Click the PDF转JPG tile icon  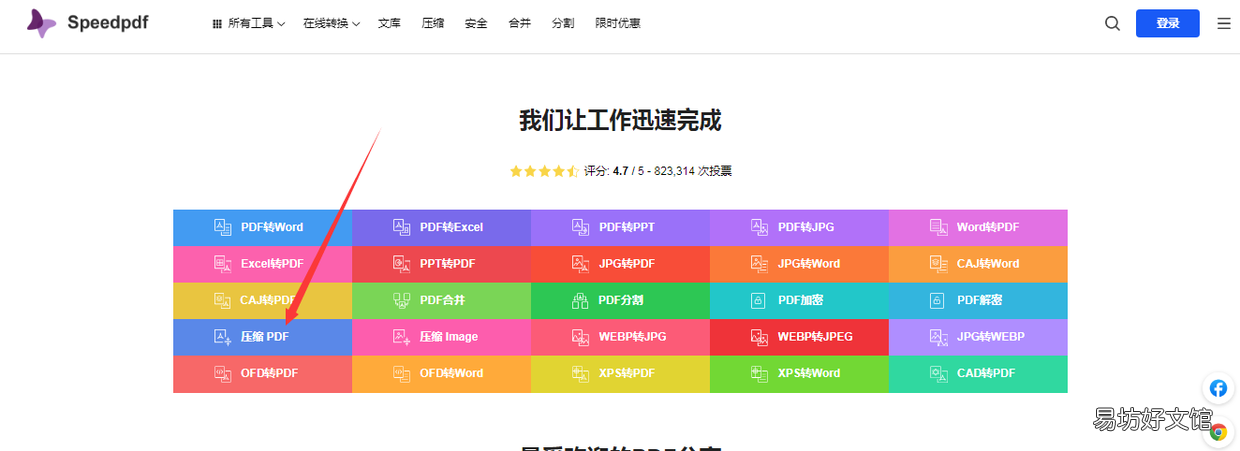(759, 227)
